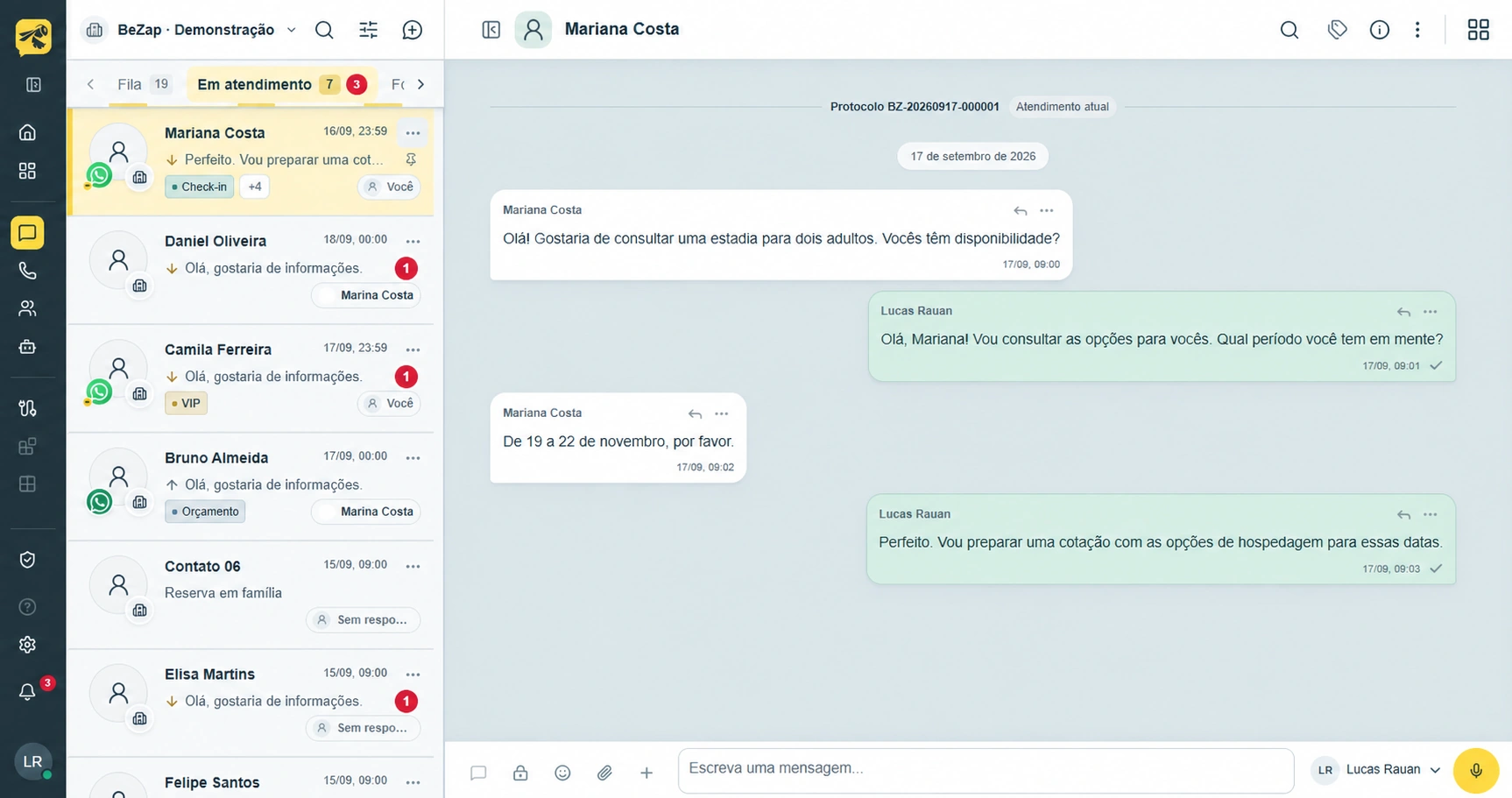Click VIP tag on Camila Ferreira

[x=186, y=404]
